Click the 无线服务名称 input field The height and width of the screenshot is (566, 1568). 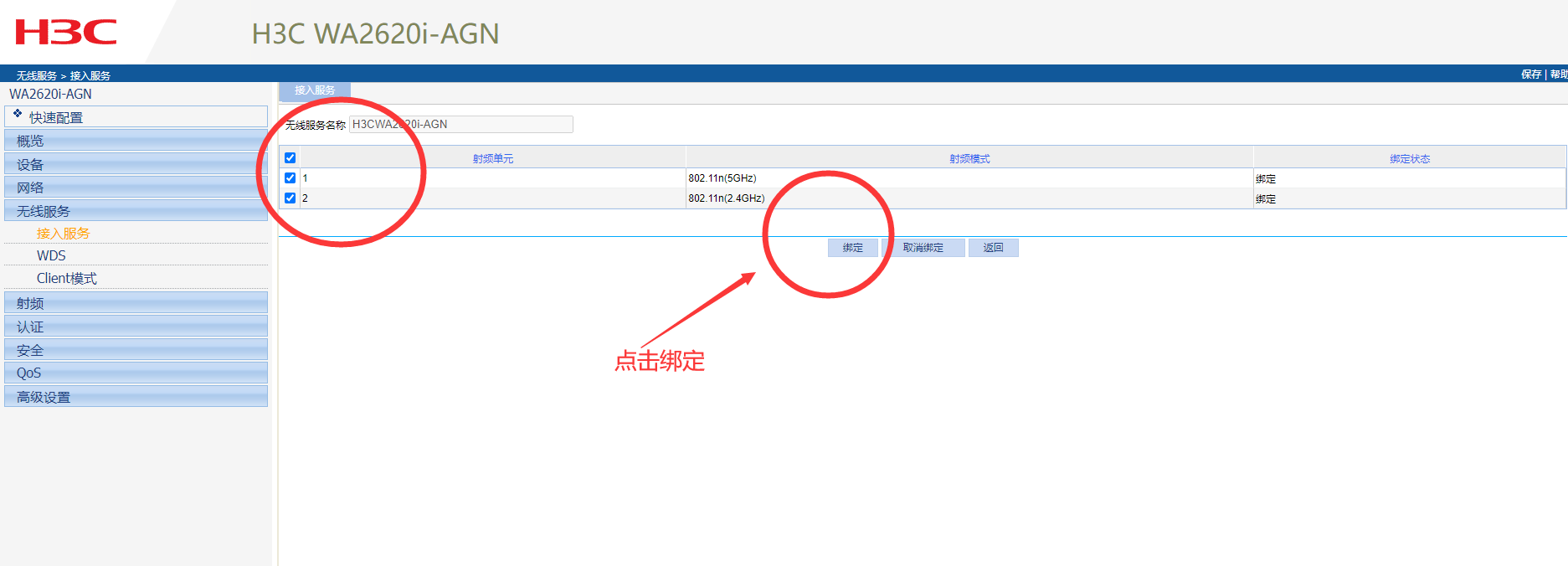pyautogui.click(x=460, y=124)
